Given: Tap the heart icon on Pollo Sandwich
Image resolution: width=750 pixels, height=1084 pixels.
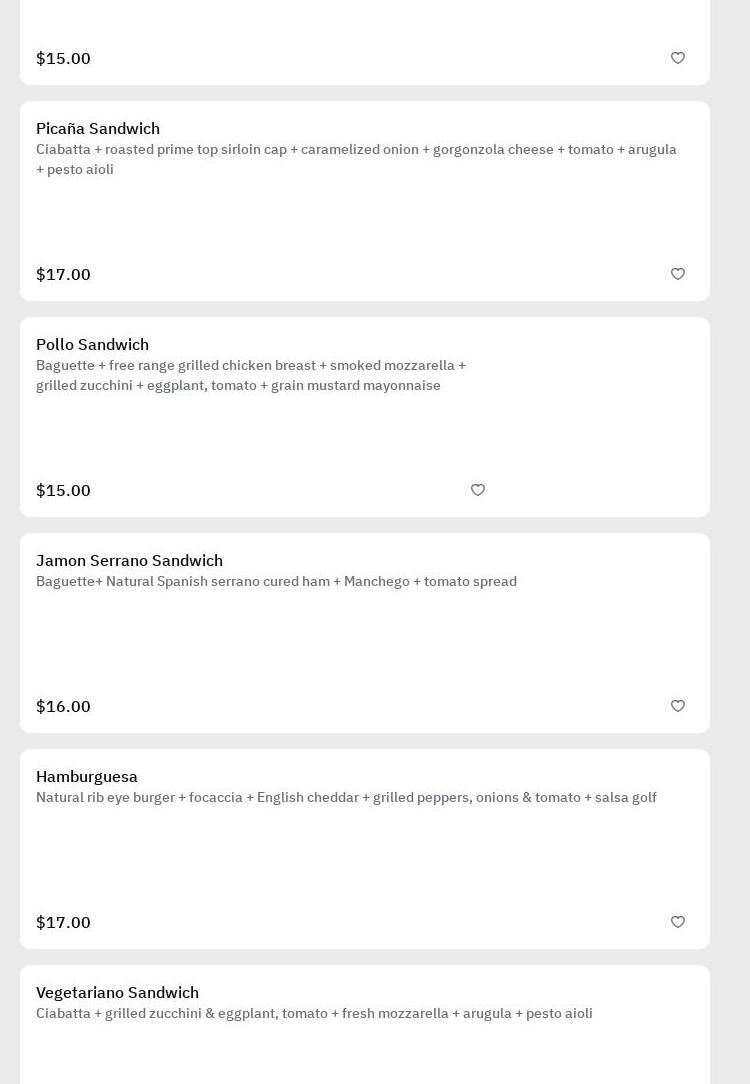Looking at the screenshot, I should (x=478, y=490).
